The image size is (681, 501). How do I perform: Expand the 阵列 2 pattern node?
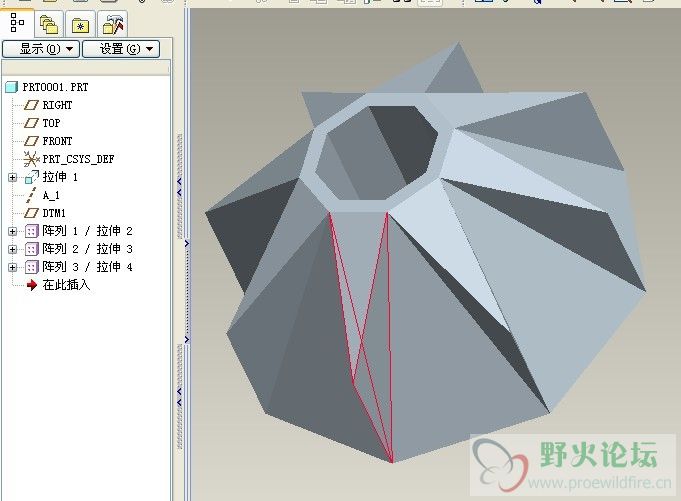tap(13, 249)
